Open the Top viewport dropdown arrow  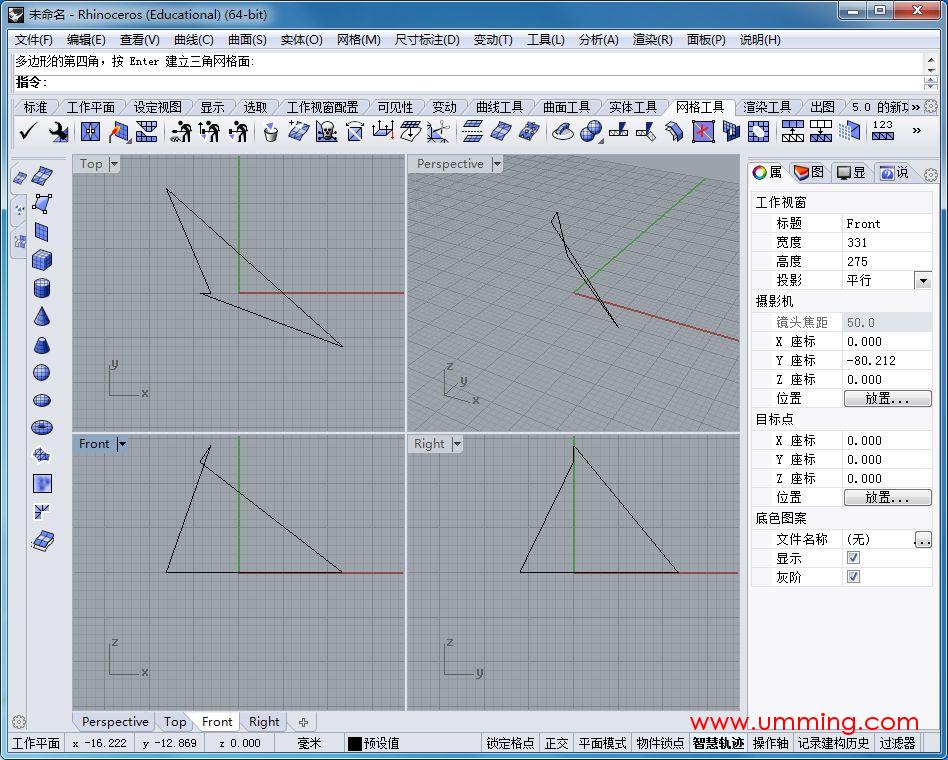click(x=114, y=164)
